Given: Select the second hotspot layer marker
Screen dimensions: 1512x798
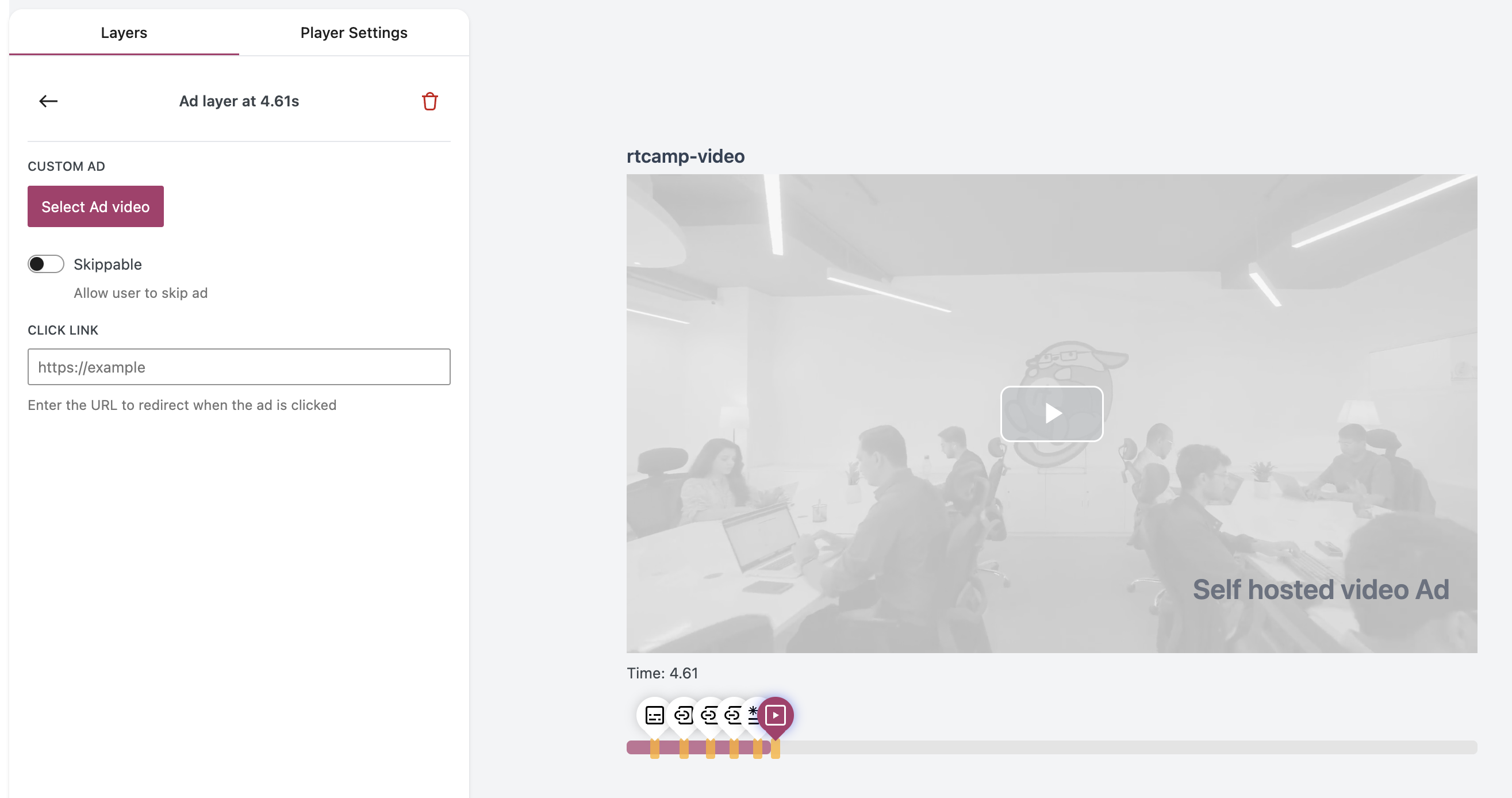Looking at the screenshot, I should [709, 715].
